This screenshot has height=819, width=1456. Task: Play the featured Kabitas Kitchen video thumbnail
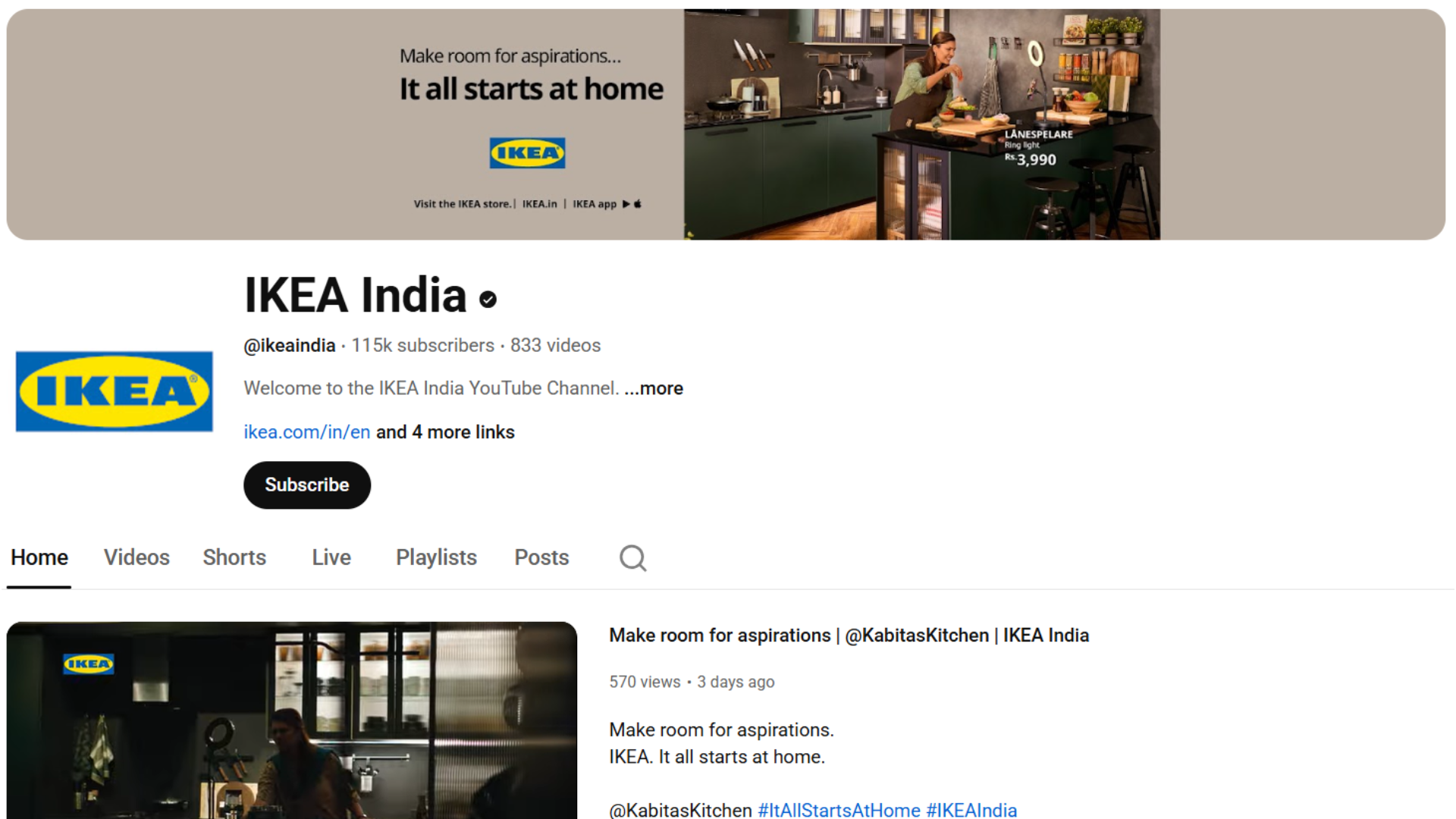coord(292,720)
